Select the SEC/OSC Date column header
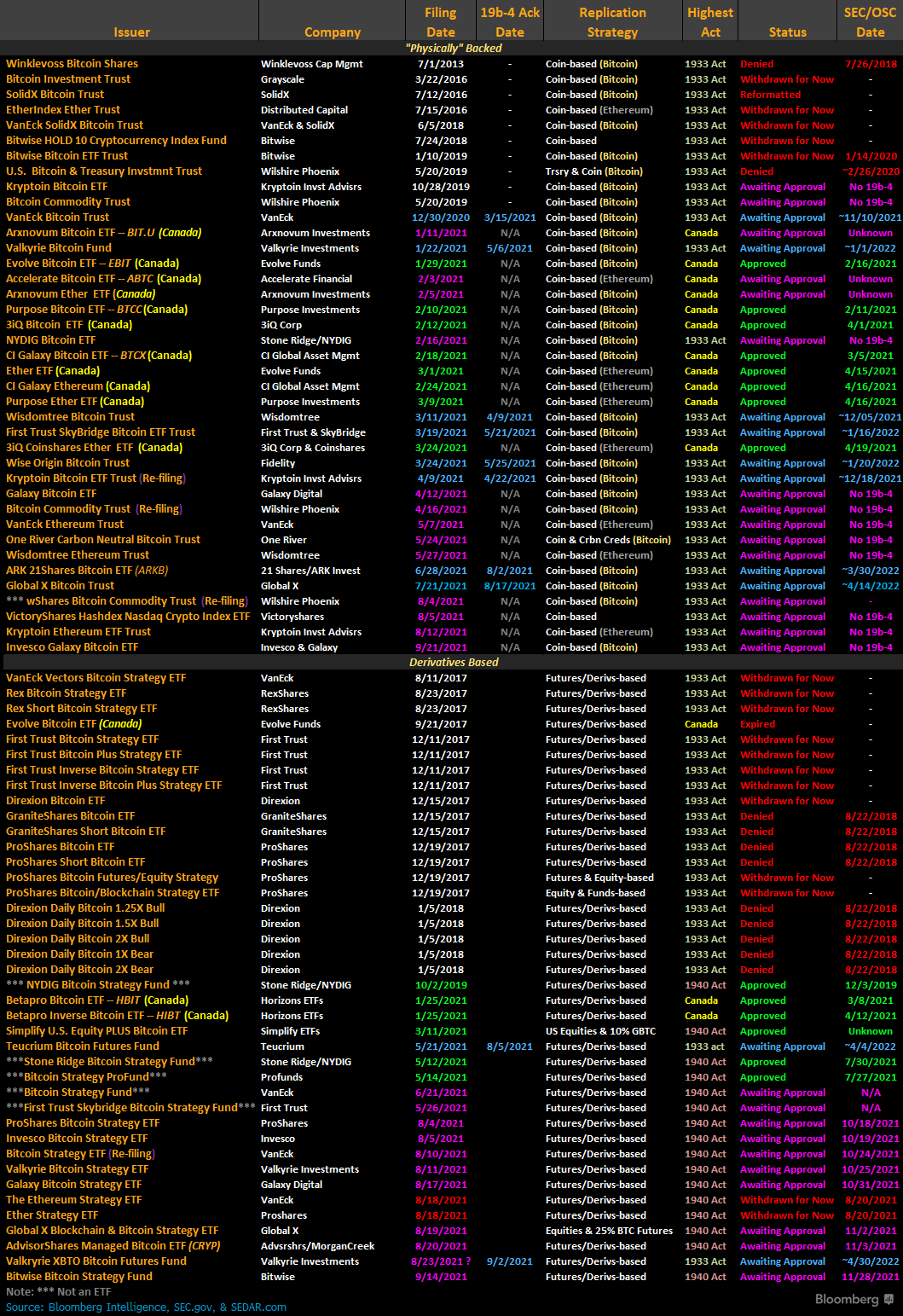 [x=870, y=22]
